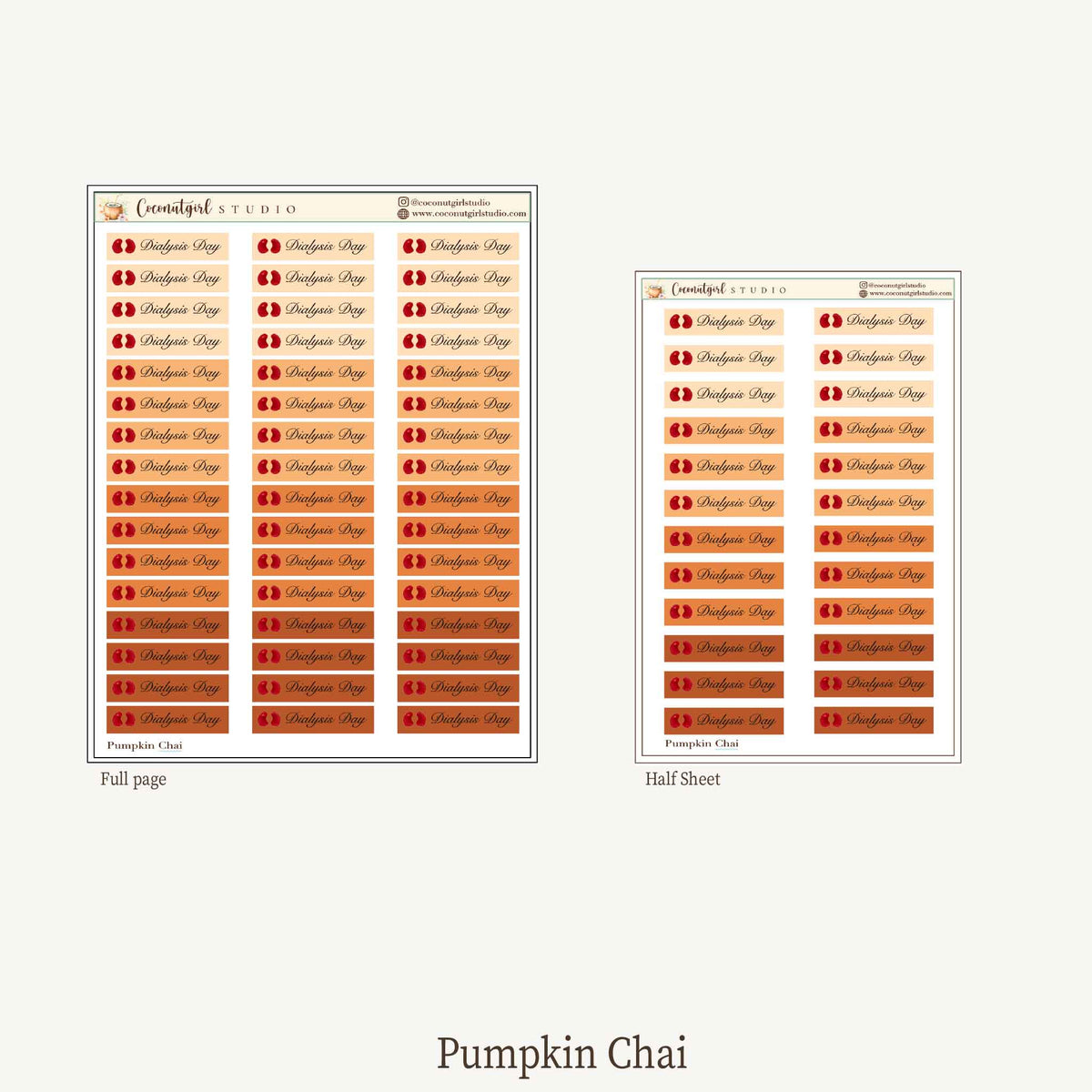This screenshot has height=1092, width=1092.
Task: Click Coconutgirl STUDIO wordmark on Half Sheet
Action: 729,289
